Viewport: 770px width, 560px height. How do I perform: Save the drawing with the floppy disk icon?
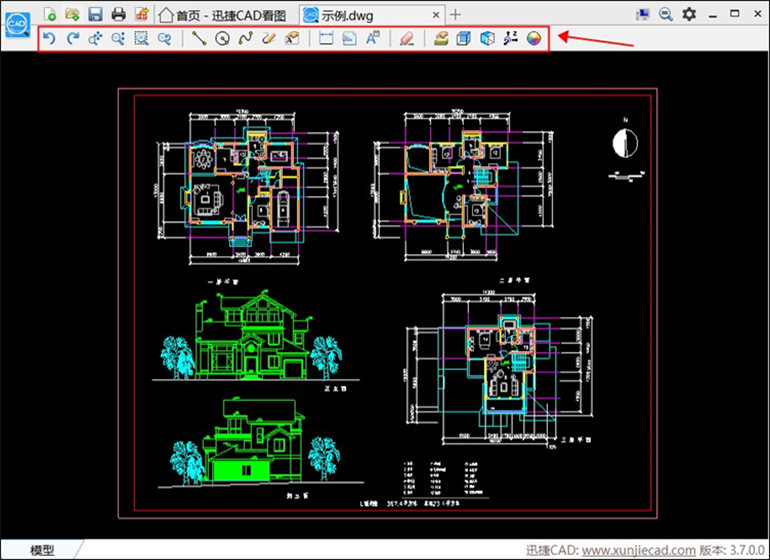click(95, 14)
